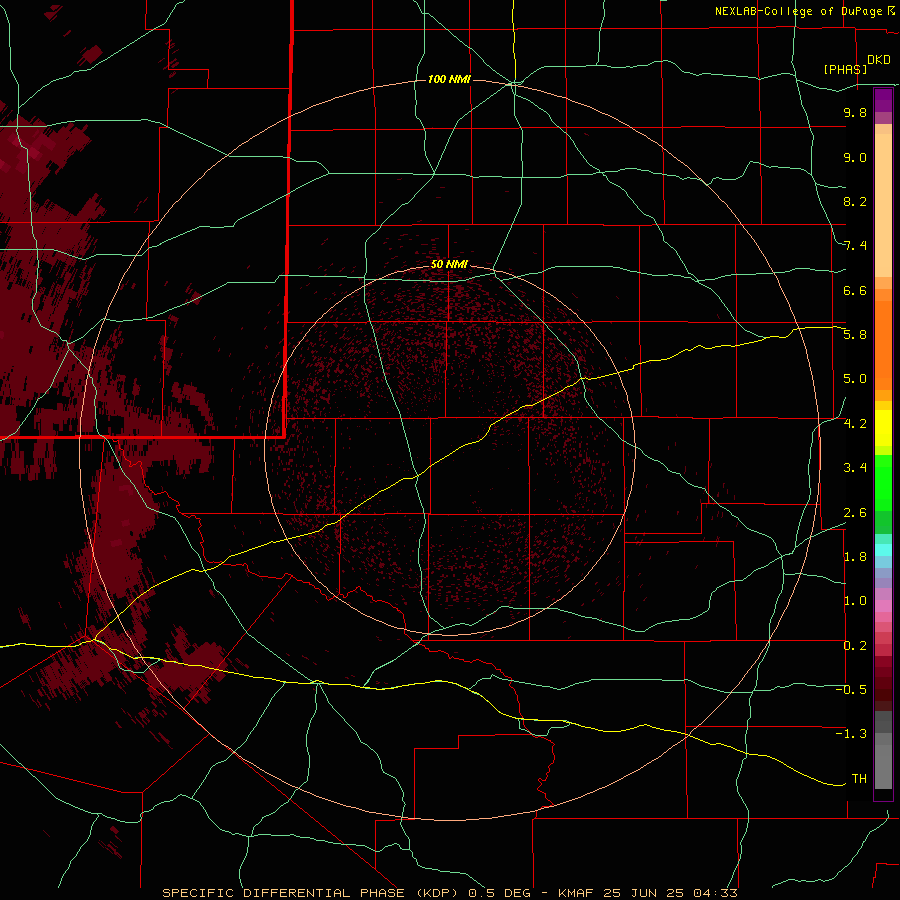Click the 3.4 scale value

(855, 468)
